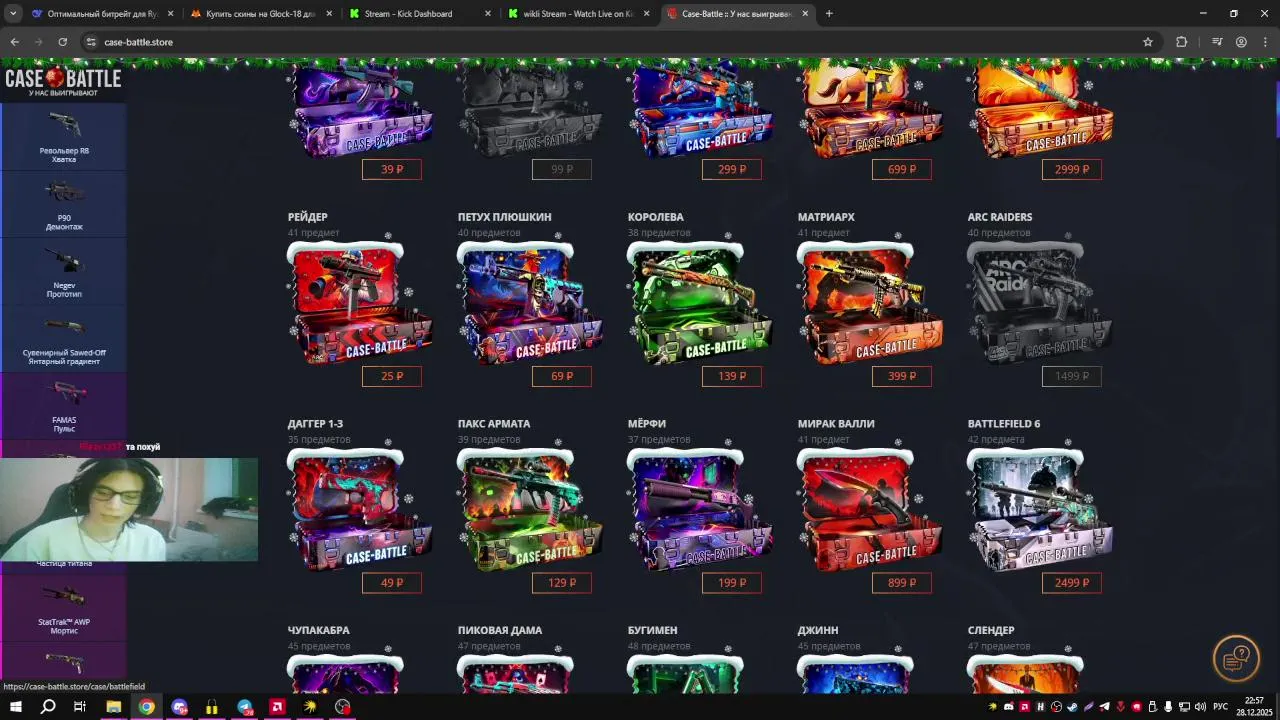This screenshot has height=720, width=1280.
Task: Open the Мирак Валли case image
Action: click(x=870, y=509)
